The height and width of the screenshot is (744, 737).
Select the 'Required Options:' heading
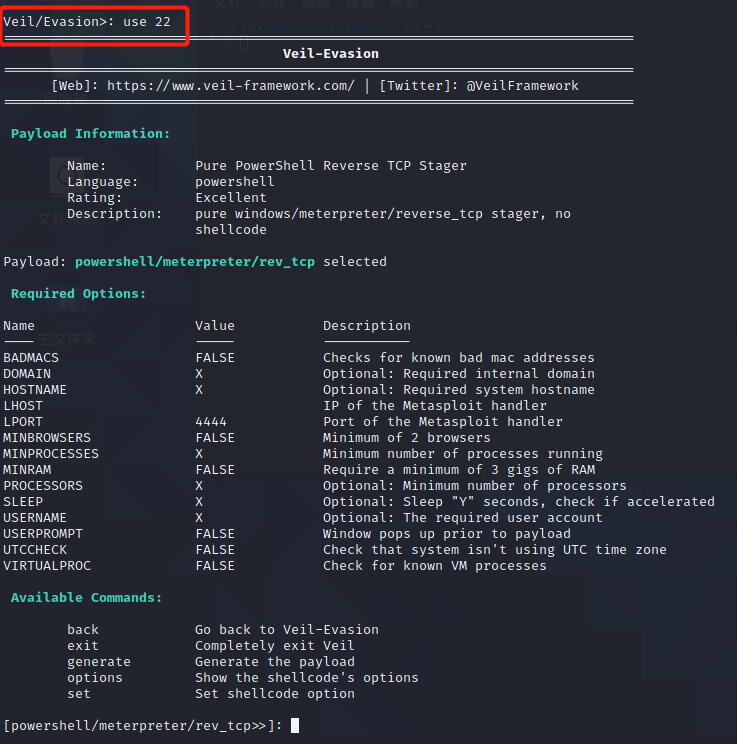coord(78,294)
